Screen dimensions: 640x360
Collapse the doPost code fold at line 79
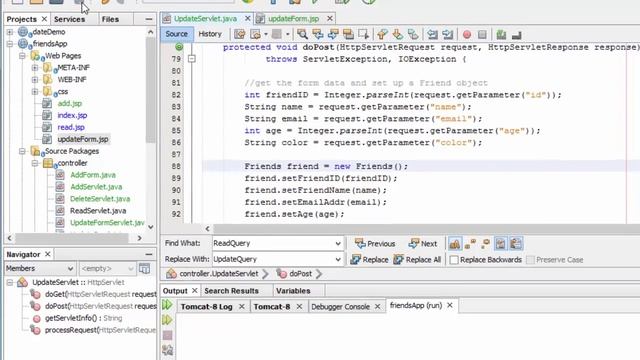point(191,59)
